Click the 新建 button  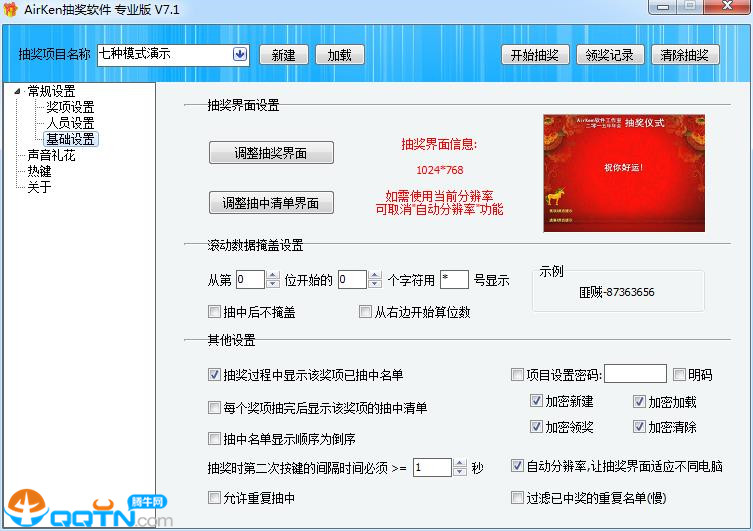pos(283,55)
